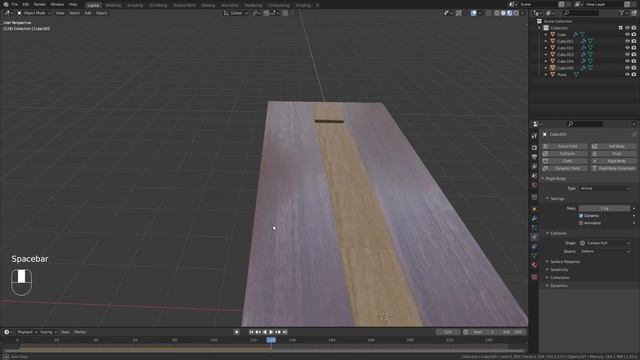
Task: Open the Edit menu
Action: pos(26,4)
